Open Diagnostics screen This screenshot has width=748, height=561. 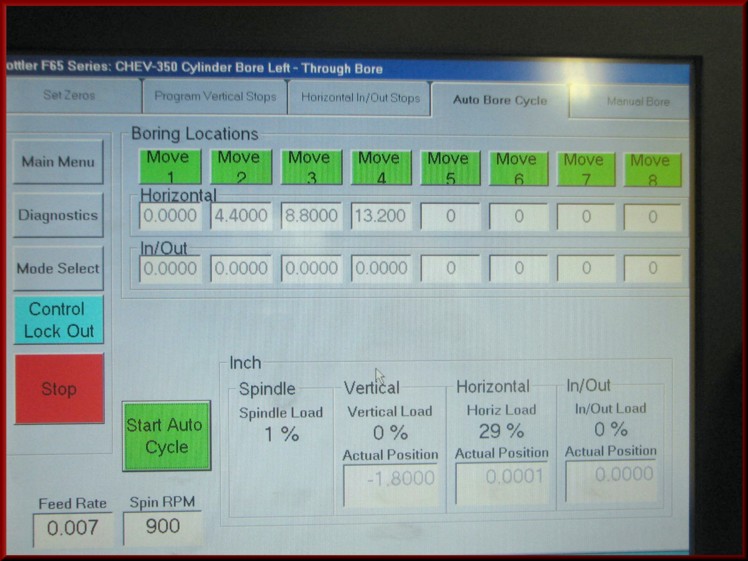[x=58, y=215]
